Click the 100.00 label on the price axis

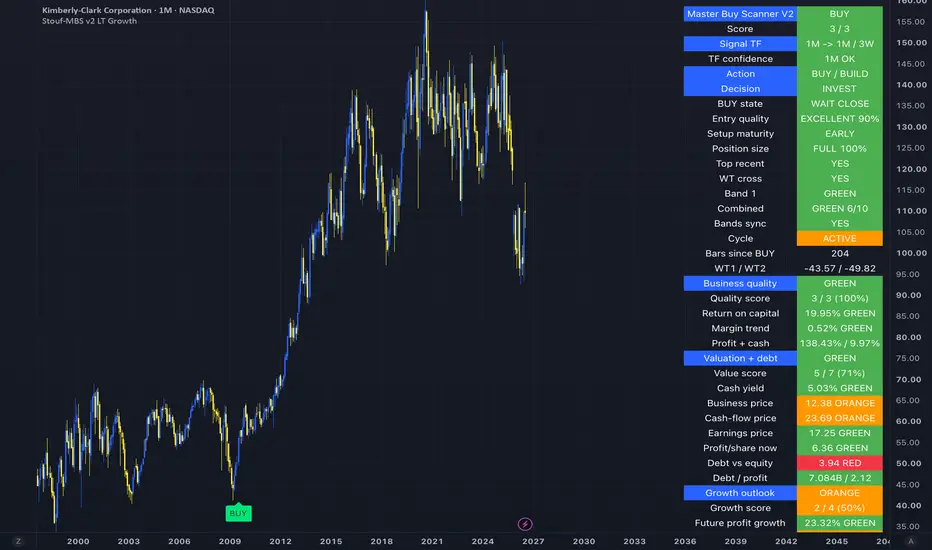click(911, 253)
